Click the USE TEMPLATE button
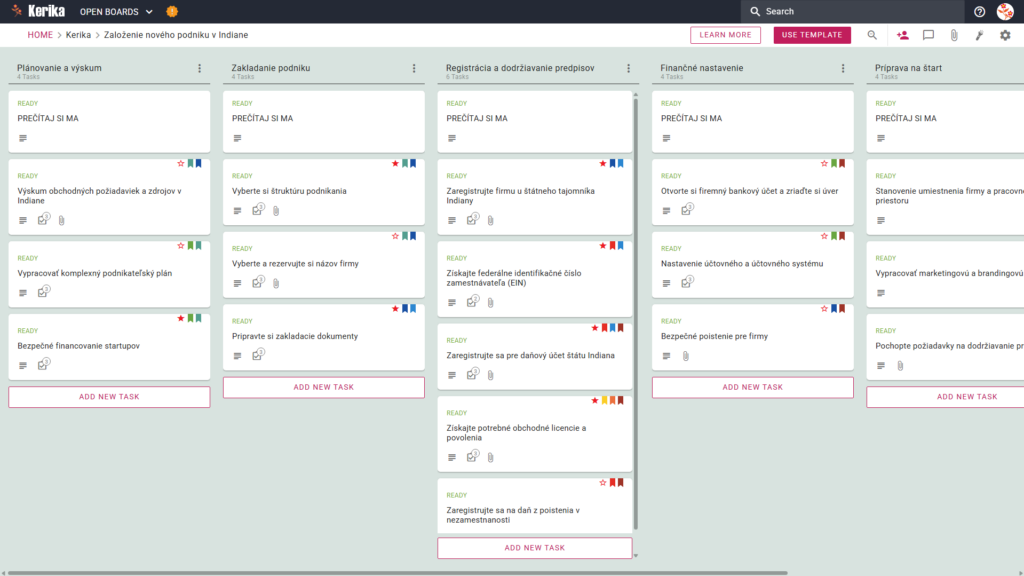This screenshot has height=576, width=1024. pyautogui.click(x=812, y=35)
